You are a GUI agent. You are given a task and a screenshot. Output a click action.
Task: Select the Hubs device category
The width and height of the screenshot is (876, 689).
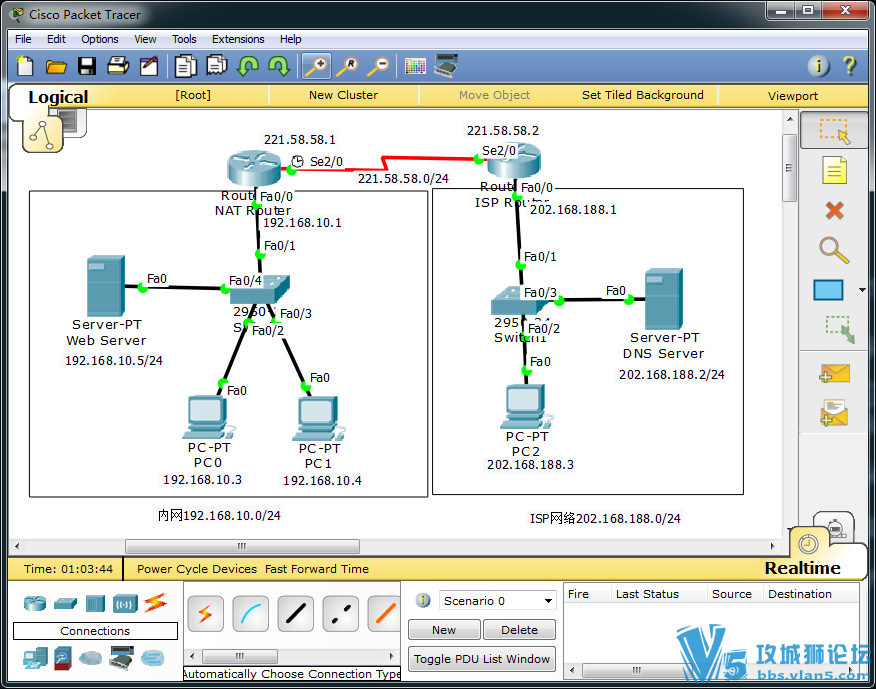point(96,604)
